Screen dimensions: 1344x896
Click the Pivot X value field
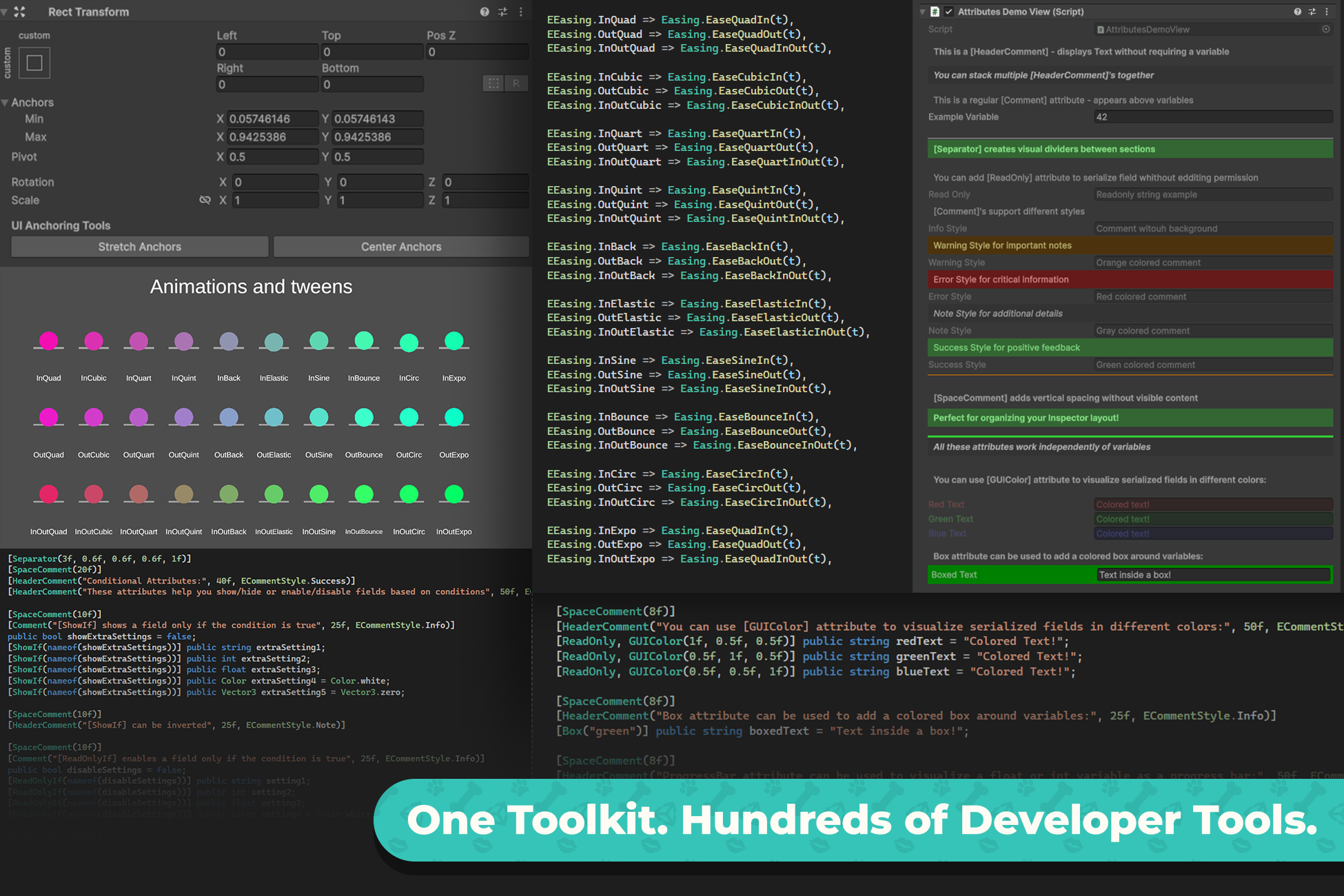272,157
